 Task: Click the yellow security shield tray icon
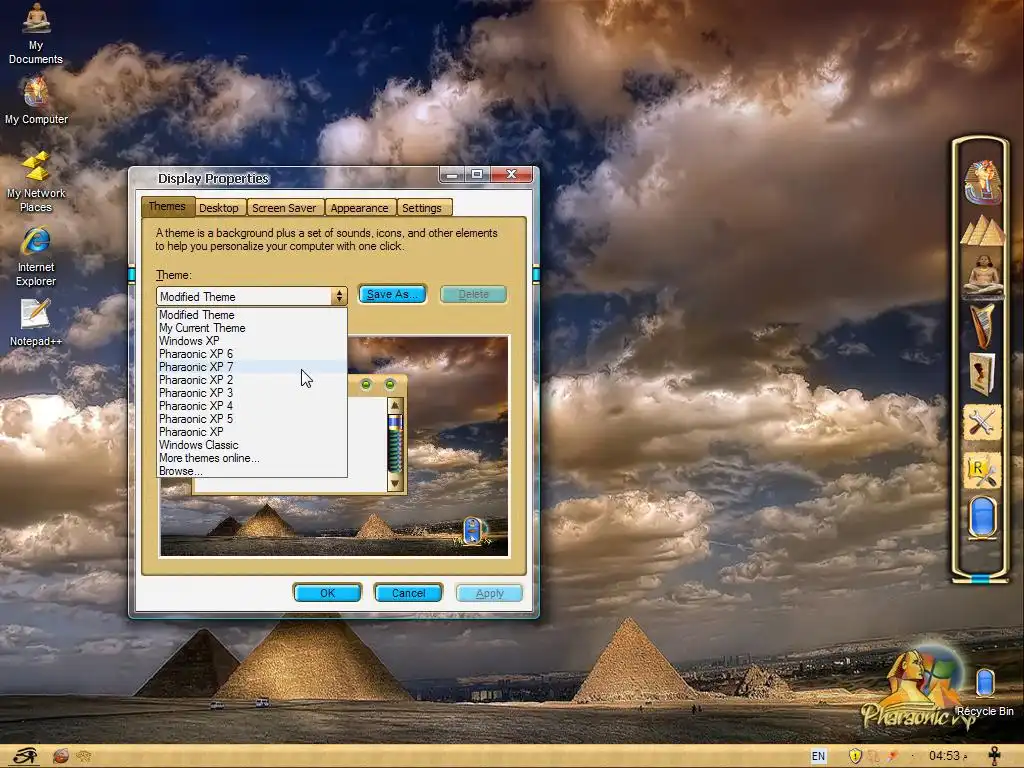click(855, 756)
